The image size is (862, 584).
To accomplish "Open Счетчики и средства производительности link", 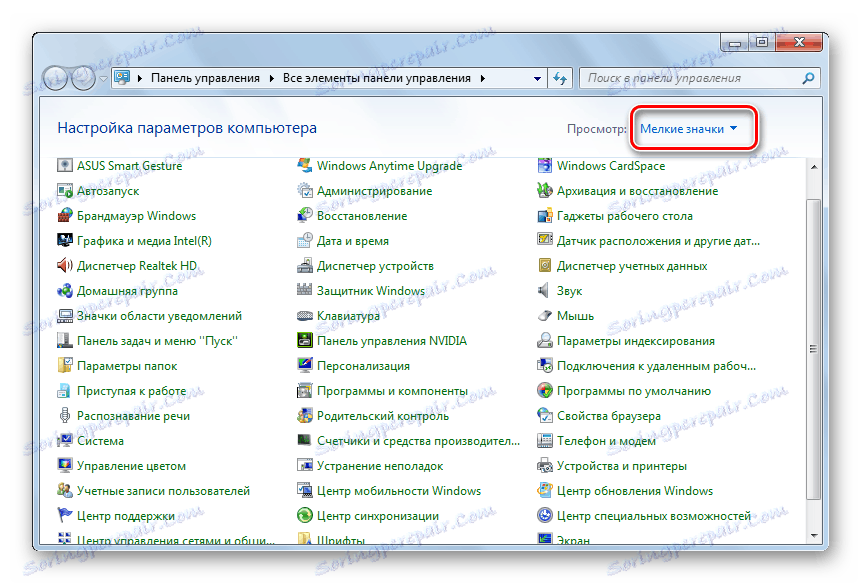I will pos(418,441).
